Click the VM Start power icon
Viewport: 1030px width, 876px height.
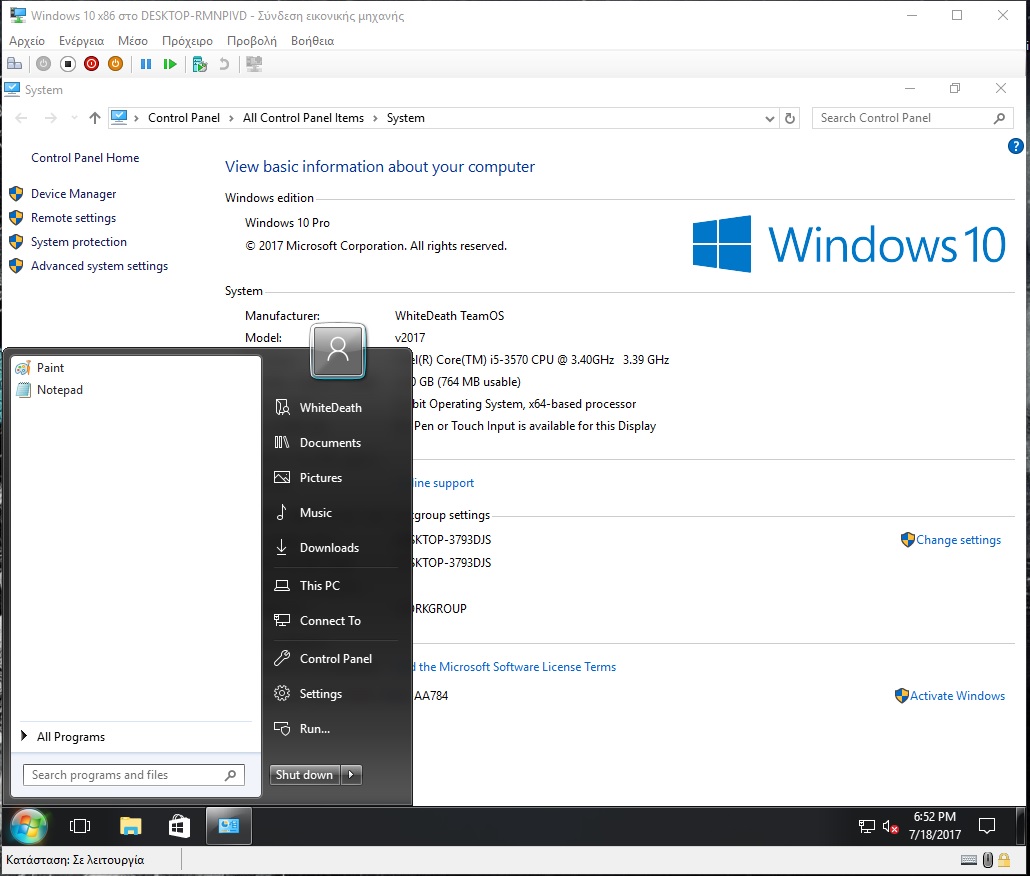pyautogui.click(x=43, y=64)
